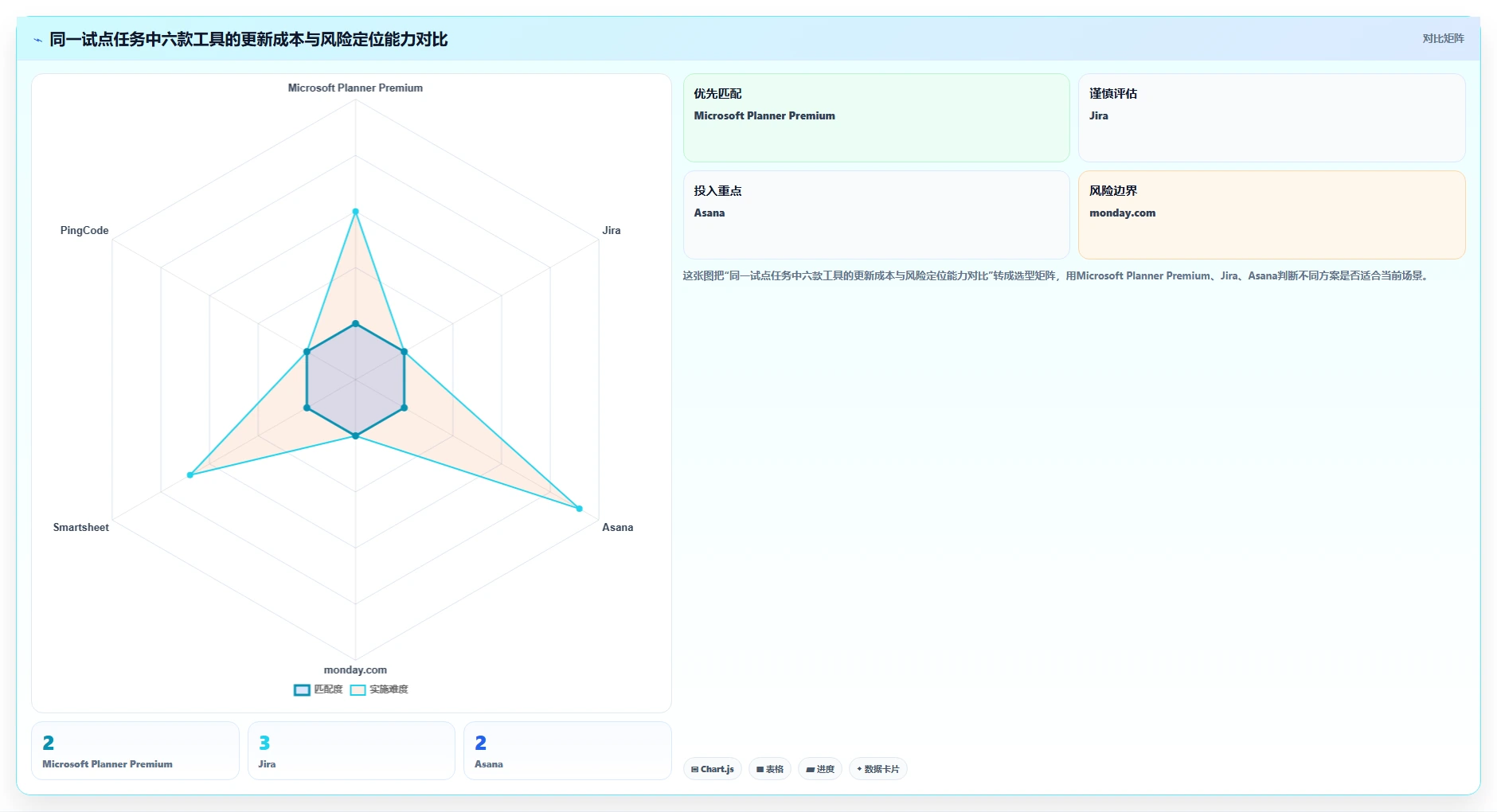Click the Jira radar axis label

612,230
